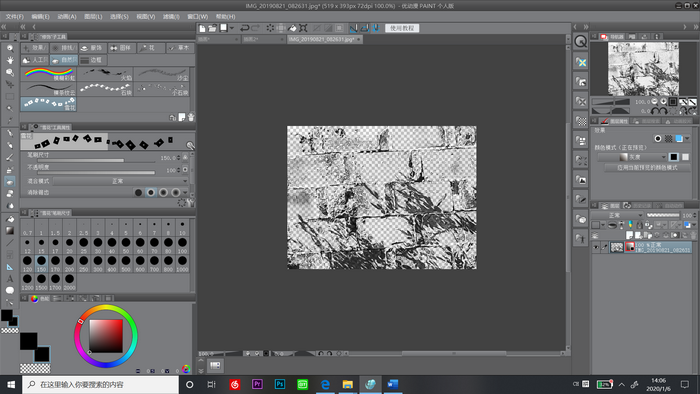This screenshot has height=394, width=700.
Task: Click the color wheel saturation square
Action: [x=106, y=336]
